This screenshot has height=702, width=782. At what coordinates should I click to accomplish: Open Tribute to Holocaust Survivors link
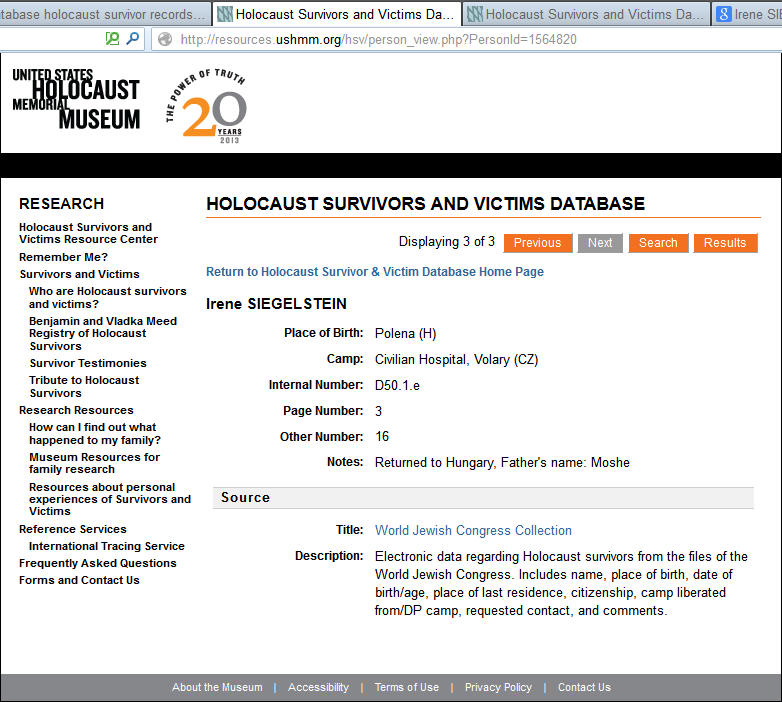[x=84, y=386]
